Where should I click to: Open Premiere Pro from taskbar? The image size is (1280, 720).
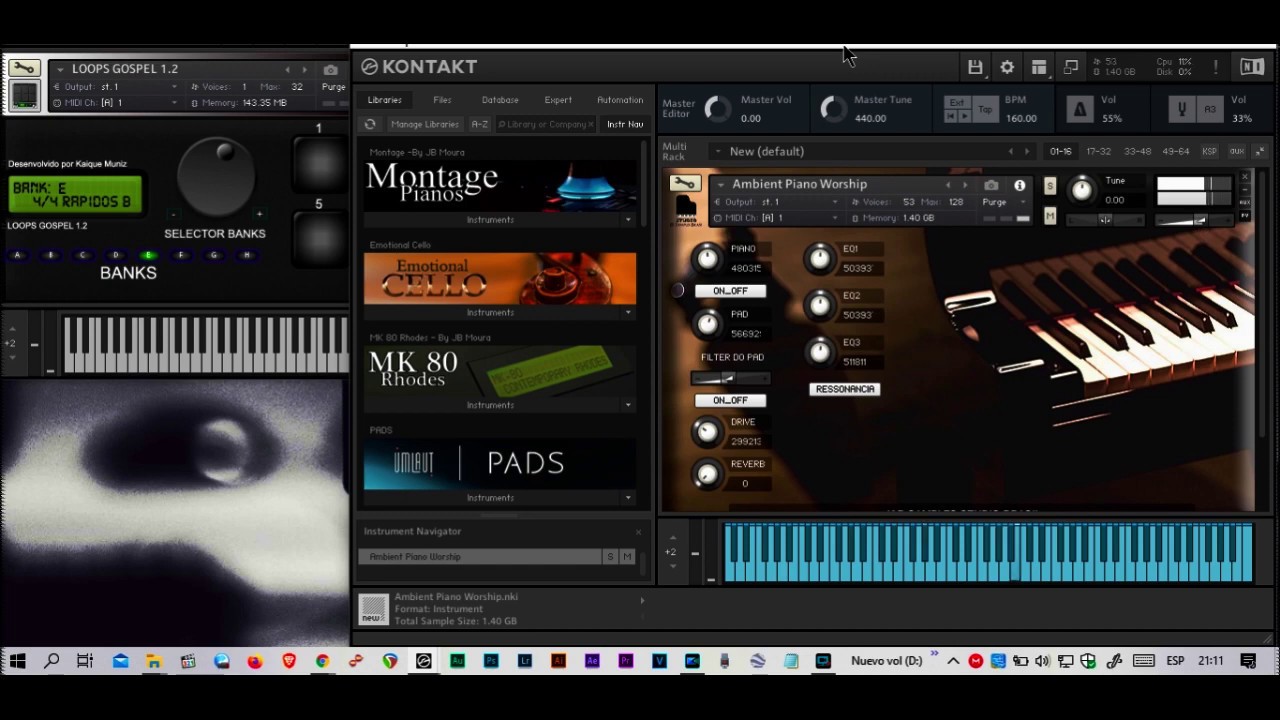pyautogui.click(x=626, y=660)
